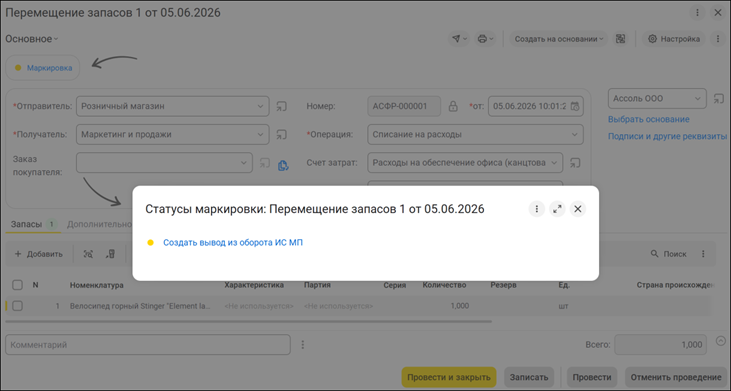
Task: Open the toolbar's more options menu next to Настройка
Action: [x=718, y=39]
